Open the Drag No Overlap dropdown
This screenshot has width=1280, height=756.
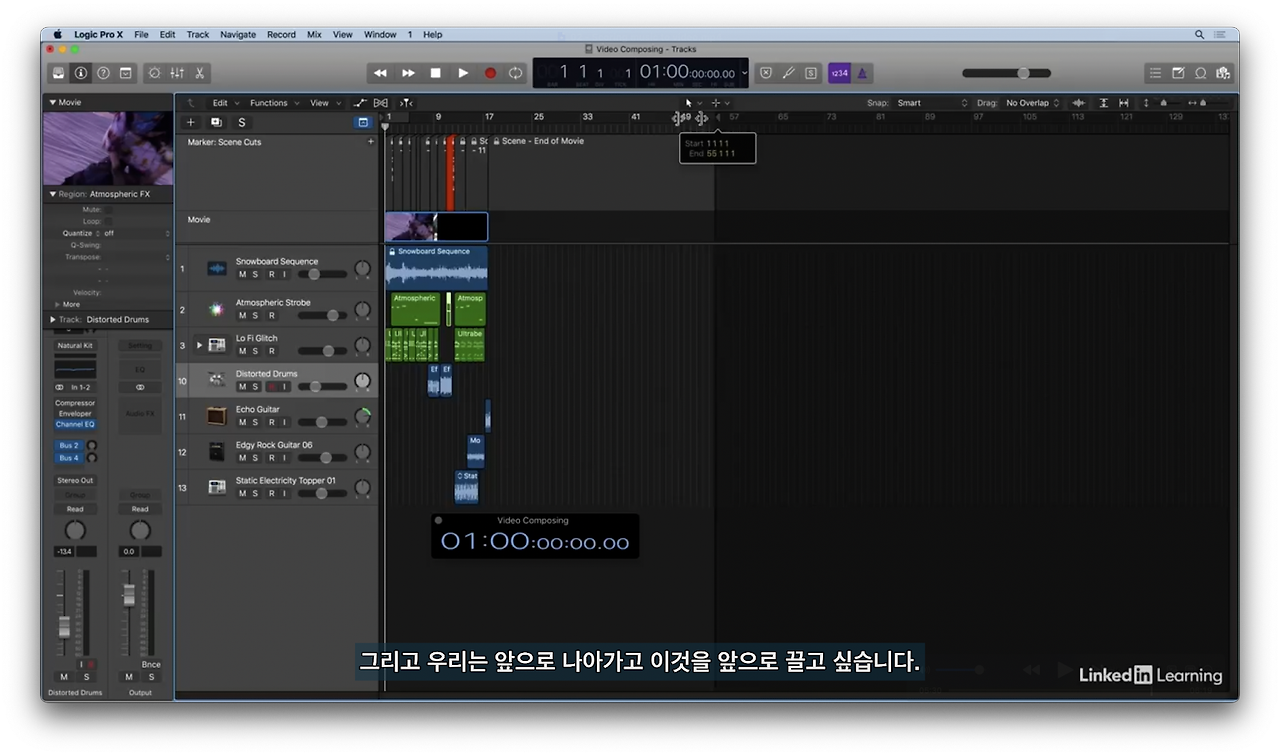(1032, 103)
